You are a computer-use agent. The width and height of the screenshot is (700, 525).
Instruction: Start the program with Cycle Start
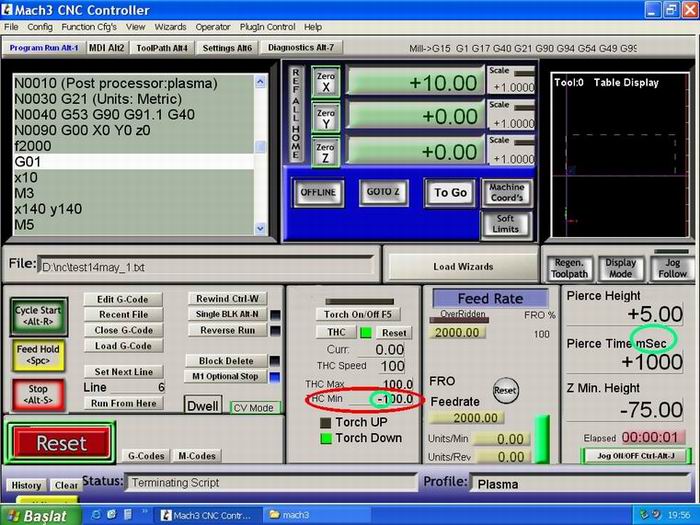[x=39, y=316]
